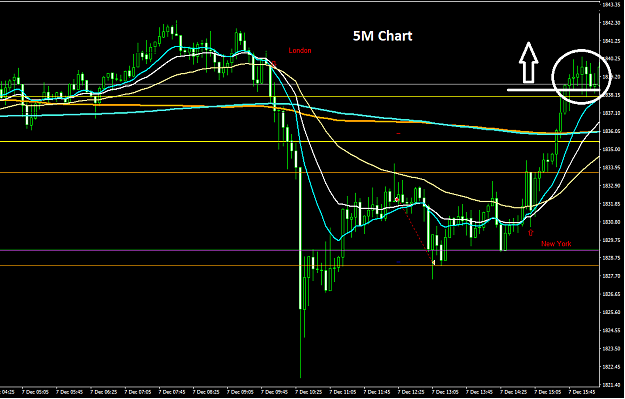
Task: Click the red New York session label
Action: 556,244
